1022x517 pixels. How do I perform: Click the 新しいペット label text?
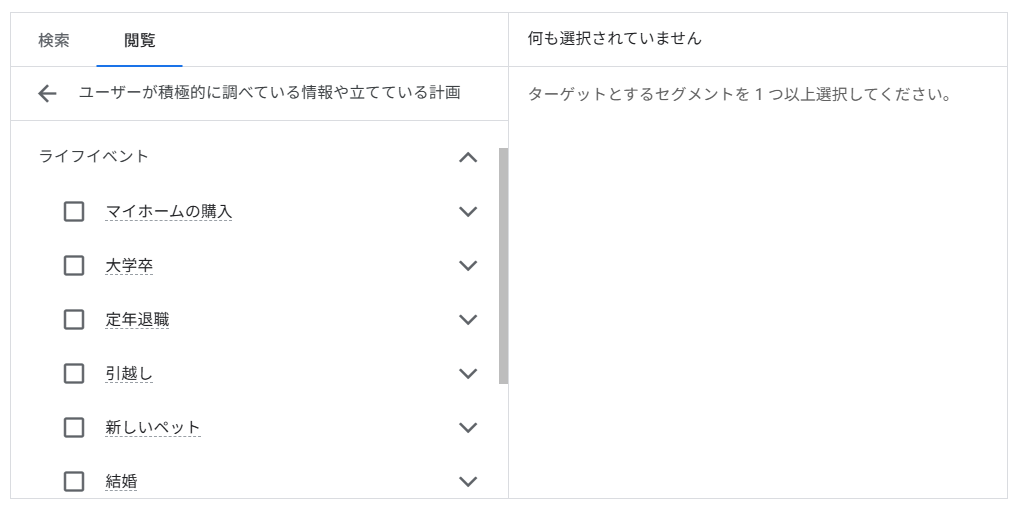tap(153, 428)
